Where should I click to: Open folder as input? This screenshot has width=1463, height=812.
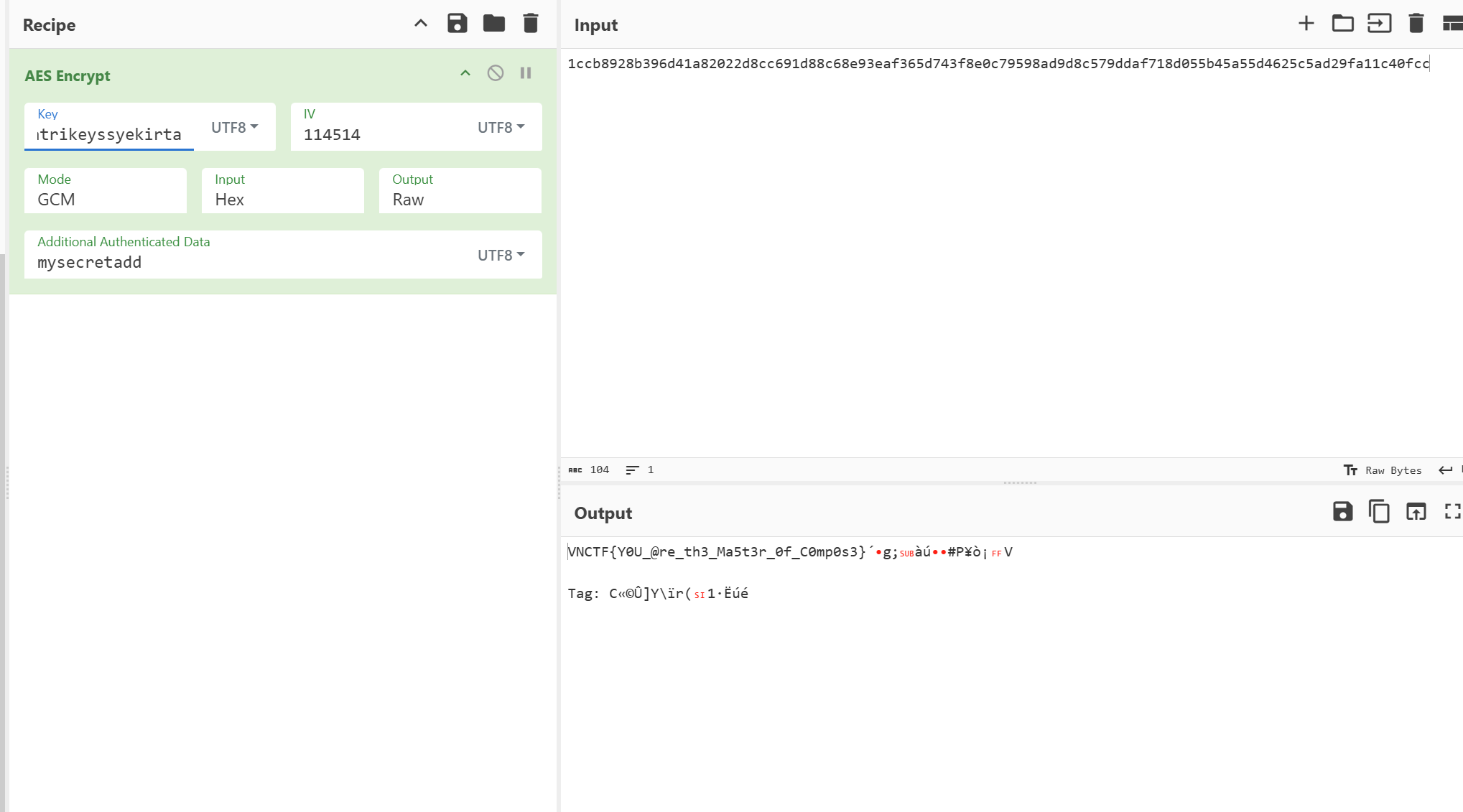tap(1342, 24)
